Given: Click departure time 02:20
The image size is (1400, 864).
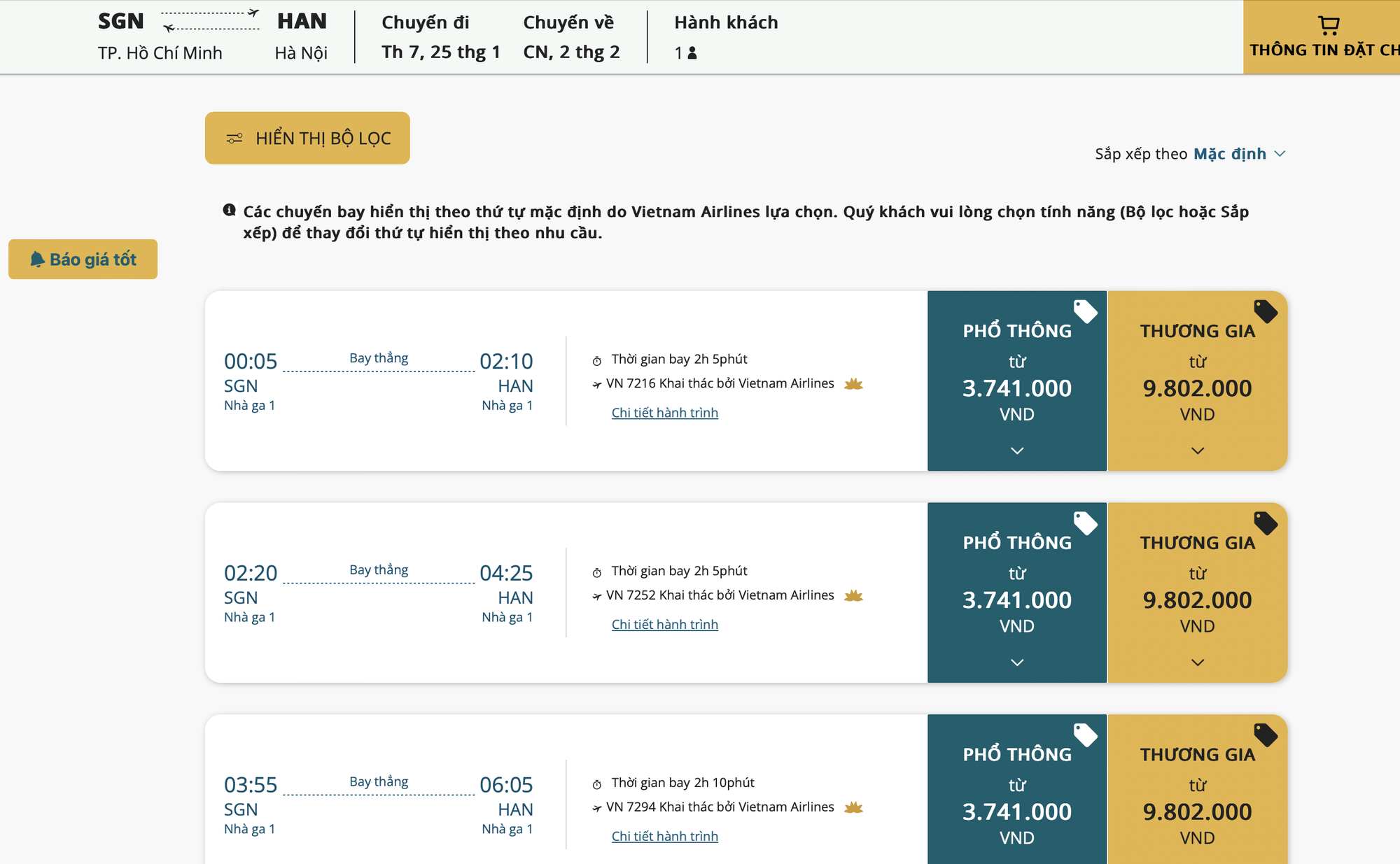Looking at the screenshot, I should click(251, 574).
